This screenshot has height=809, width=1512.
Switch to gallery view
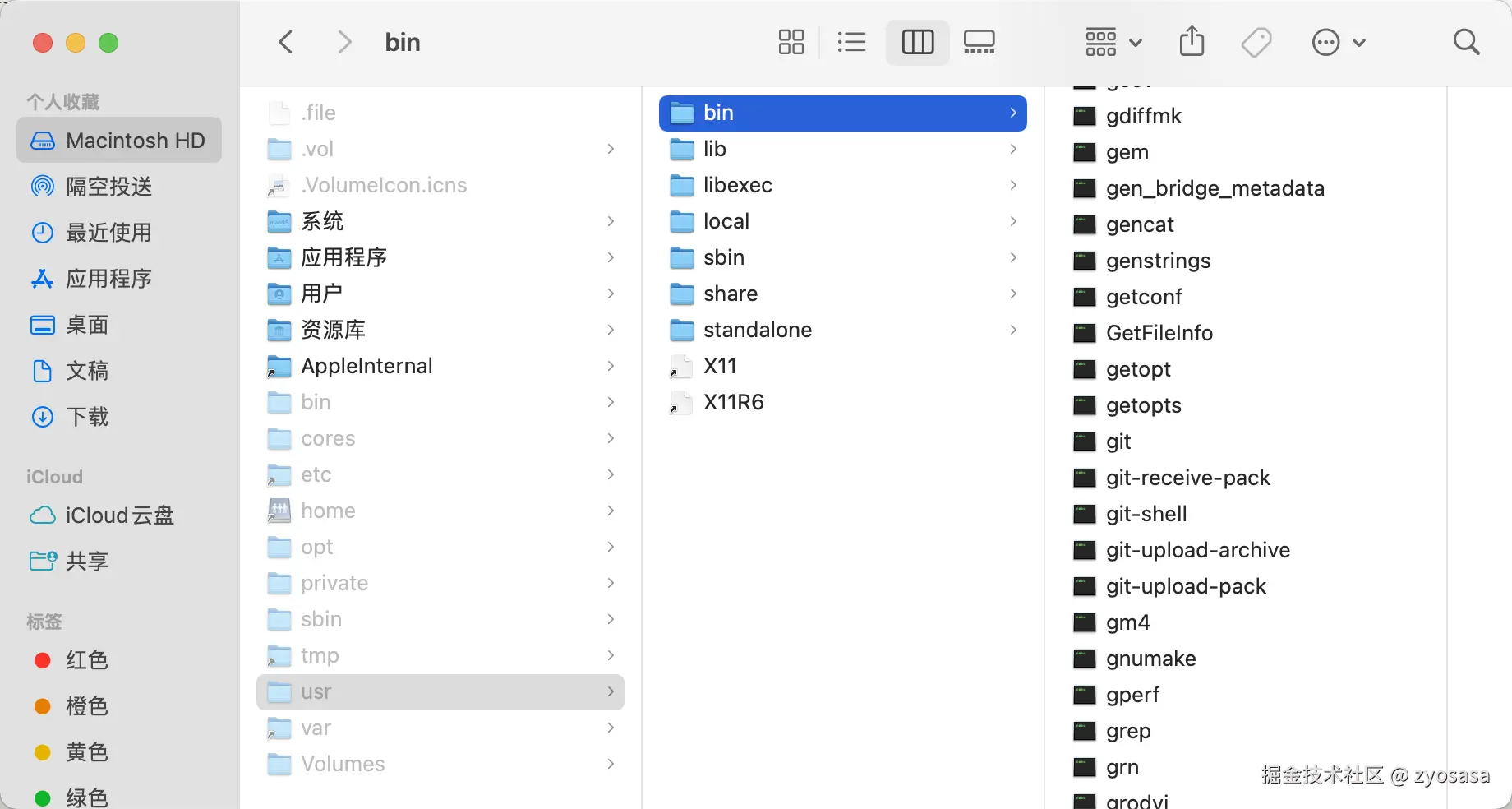979,42
